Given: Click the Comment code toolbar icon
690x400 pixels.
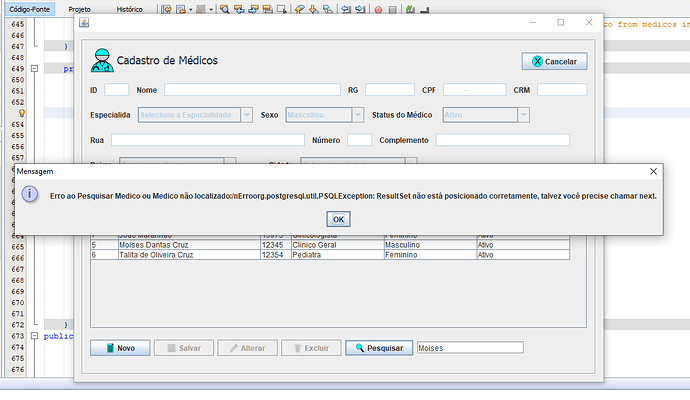Looking at the screenshot, I should (410, 9).
